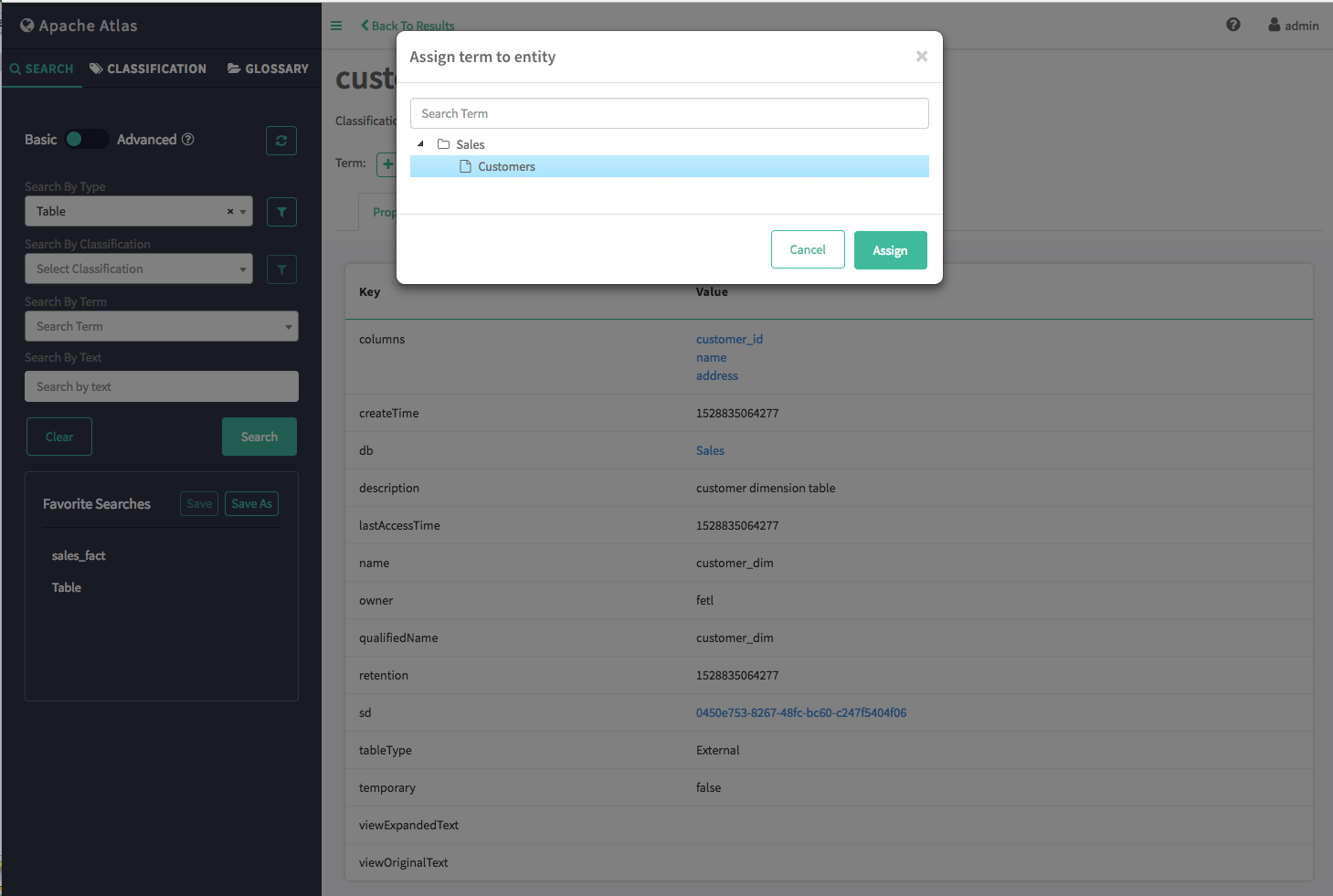The image size is (1333, 896).
Task: Switch to the CLASSIFICATION tab
Action: [148, 69]
